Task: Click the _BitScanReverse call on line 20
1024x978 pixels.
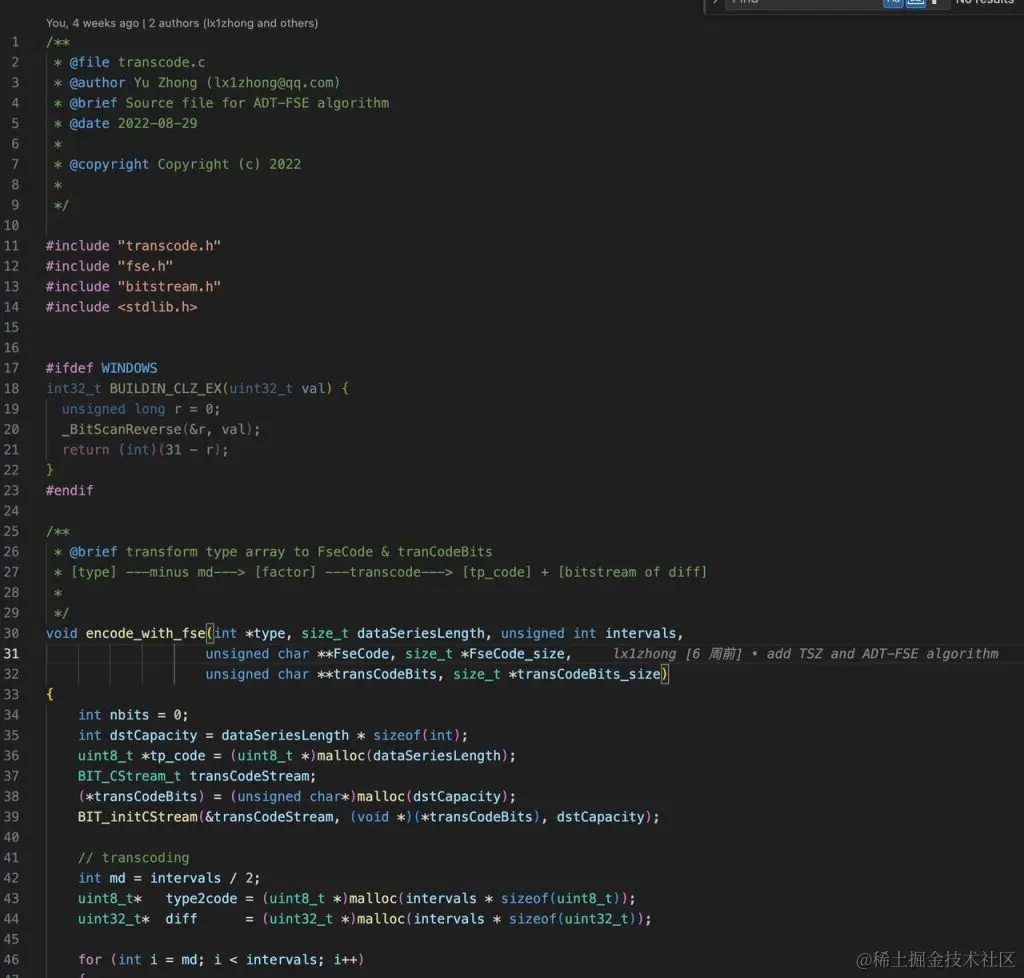Action: [x=116, y=429]
